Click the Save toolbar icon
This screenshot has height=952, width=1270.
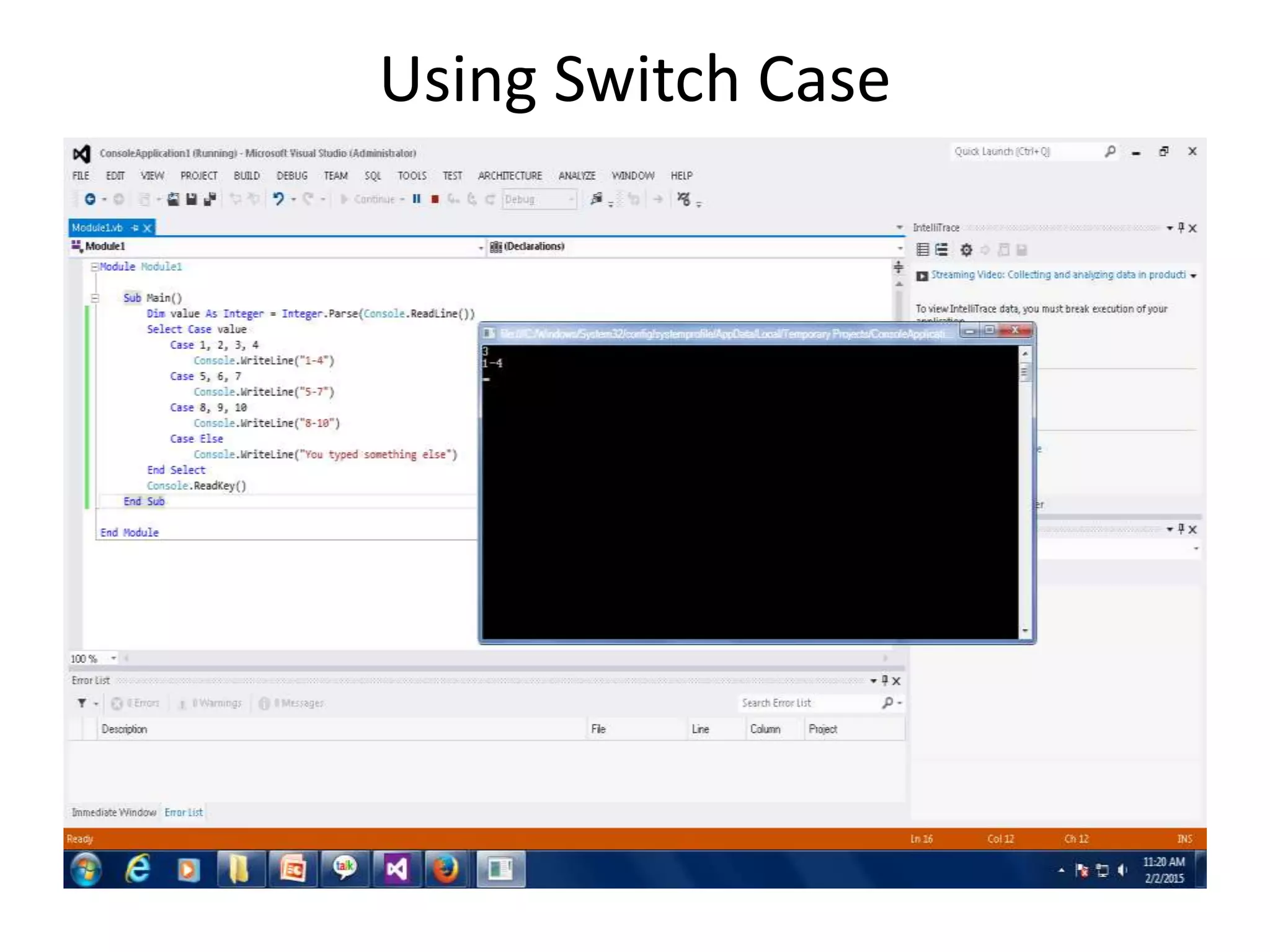tap(192, 199)
